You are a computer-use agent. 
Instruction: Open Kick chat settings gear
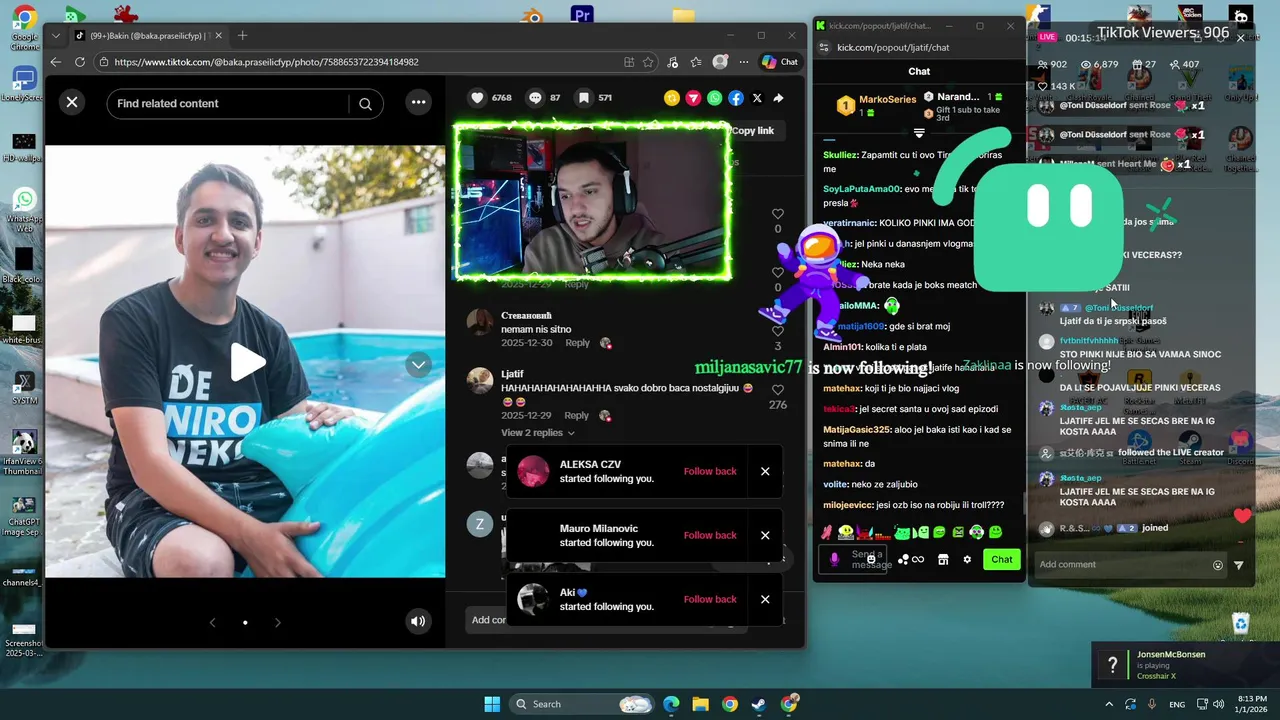pos(967,560)
